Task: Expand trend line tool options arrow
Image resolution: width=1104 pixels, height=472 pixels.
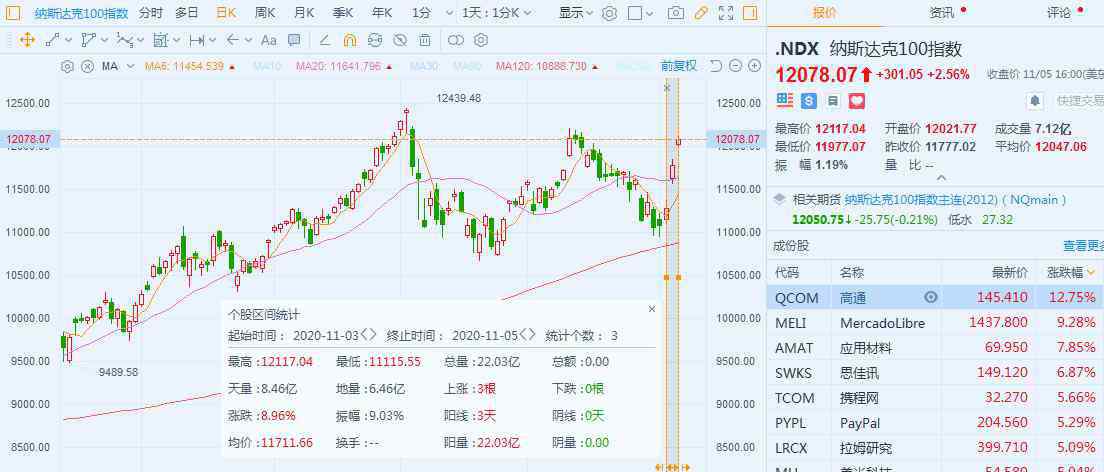Action: point(69,40)
